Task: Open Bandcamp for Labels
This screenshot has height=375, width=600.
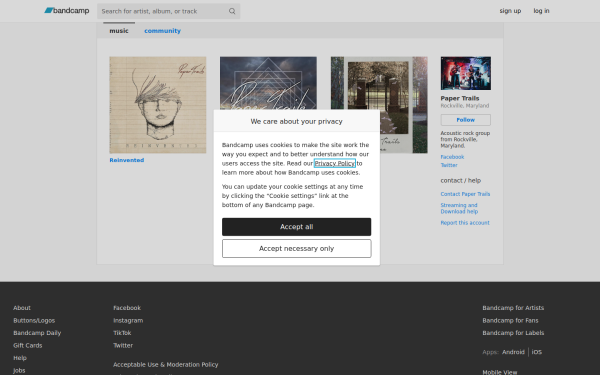Action: point(513,333)
